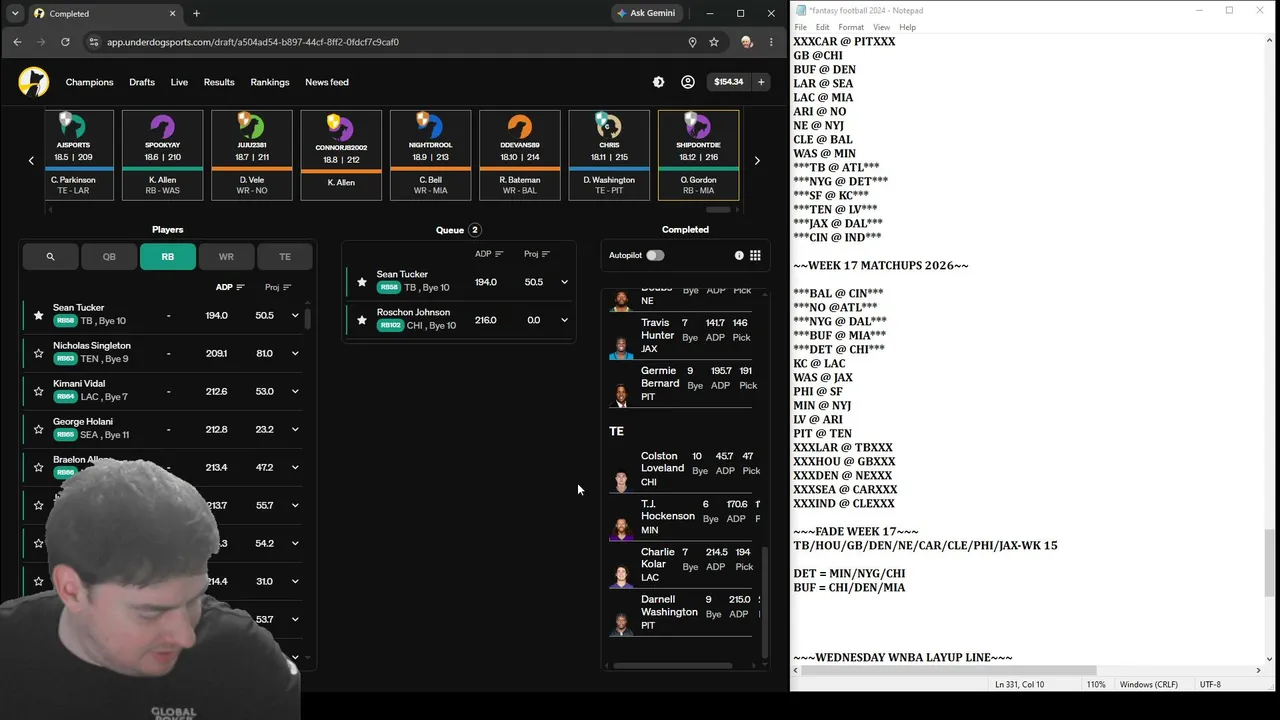This screenshot has width=1280, height=720.
Task: Select the player search magnifier tab
Action: point(50,257)
